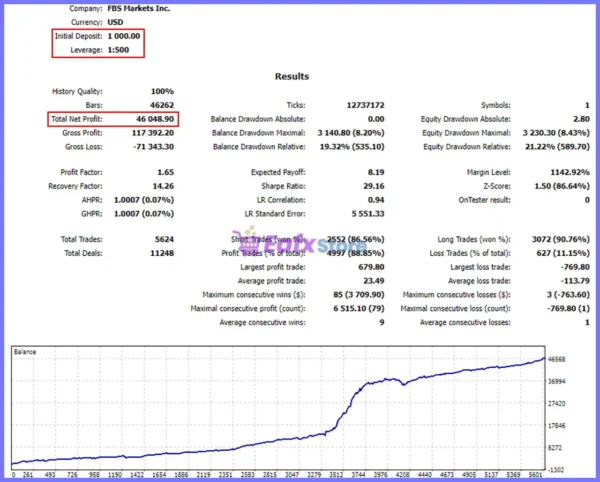Click the Average consecutive wins value 9
The width and height of the screenshot is (600, 482).
(382, 322)
